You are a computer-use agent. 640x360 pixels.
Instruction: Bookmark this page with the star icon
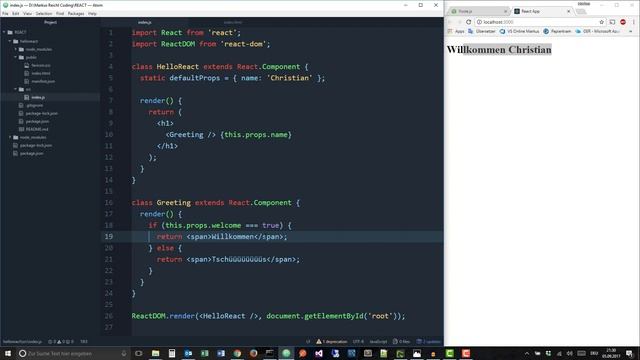(x=601, y=22)
